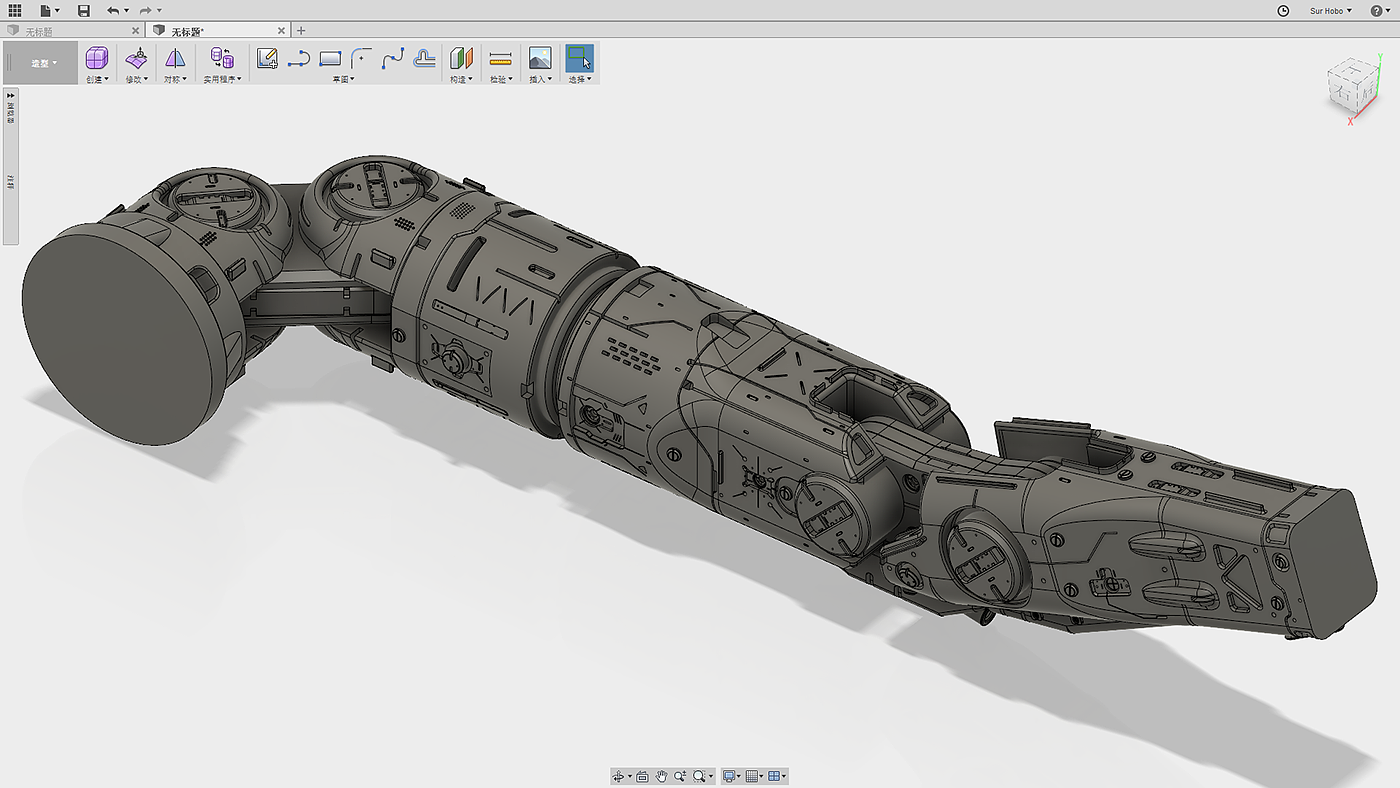Open a new design tab
Viewport: 1400px width, 788px height.
pyautogui.click(x=301, y=31)
